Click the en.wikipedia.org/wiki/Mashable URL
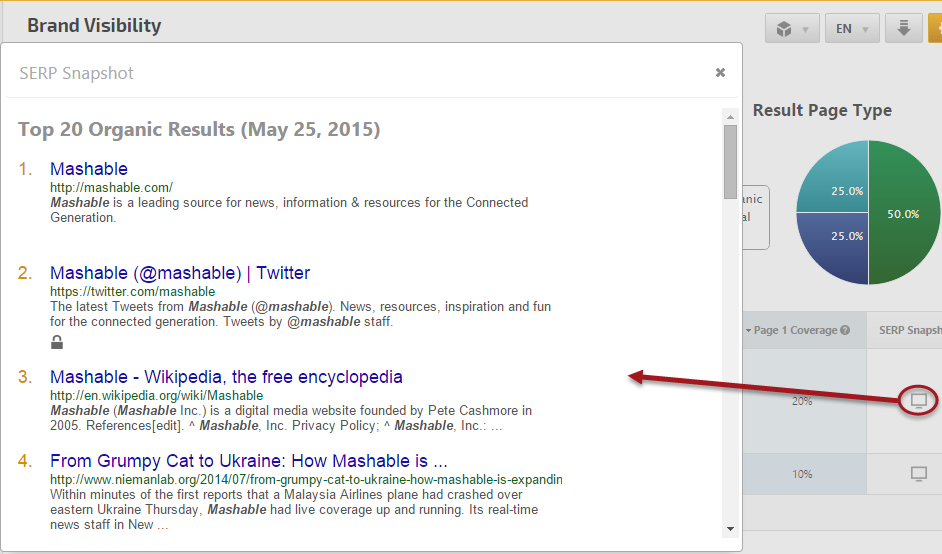This screenshot has height=554, width=942. pyautogui.click(x=156, y=395)
